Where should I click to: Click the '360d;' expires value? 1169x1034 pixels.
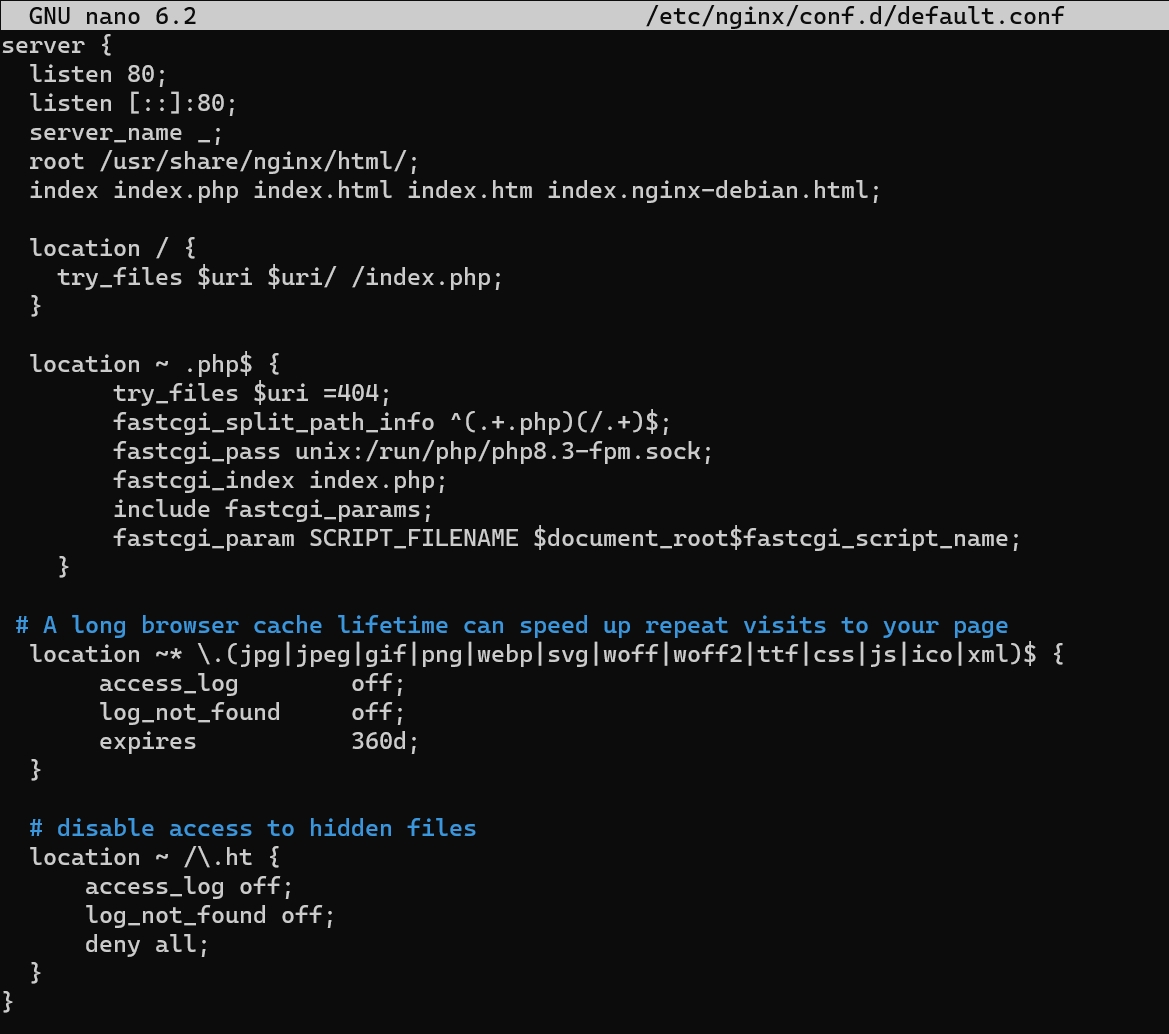click(x=385, y=741)
